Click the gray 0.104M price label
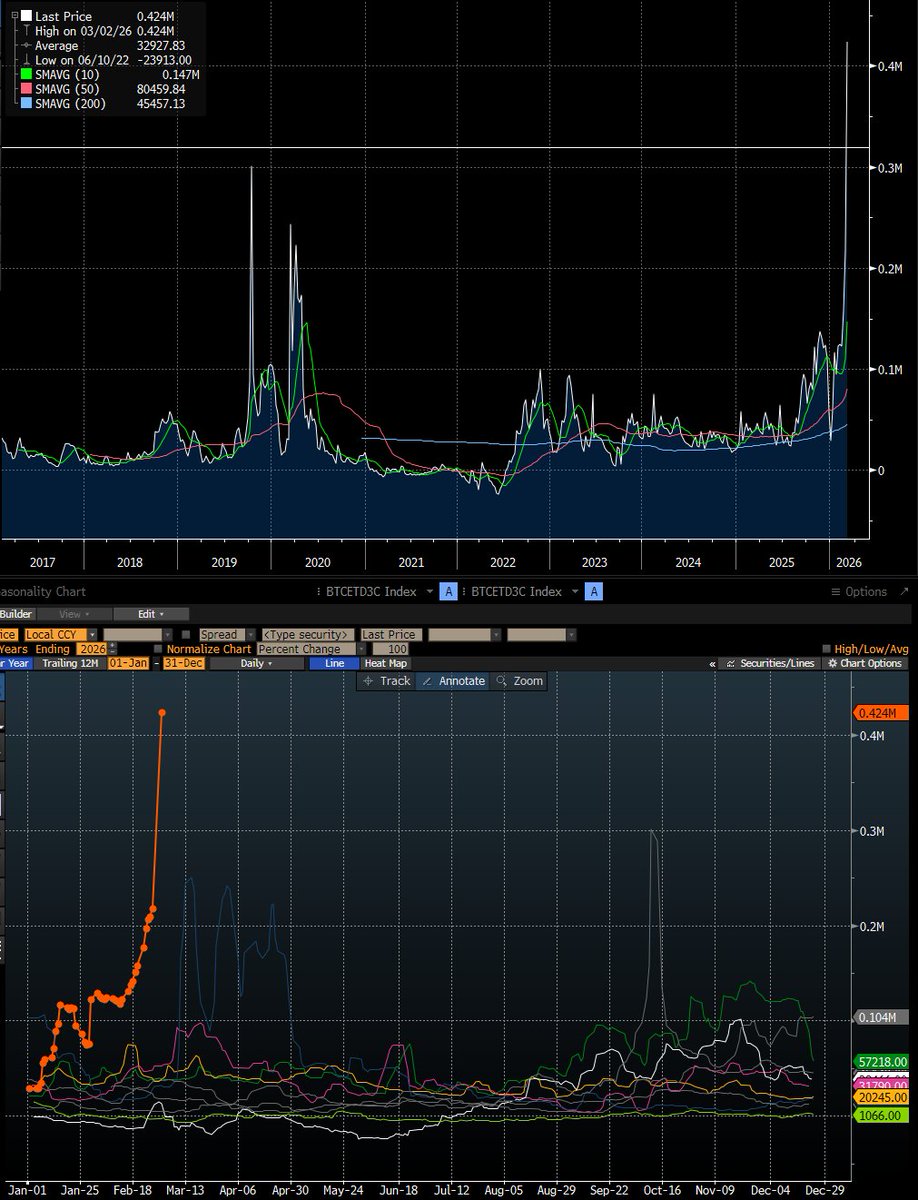Screen dimensions: 918x1200 click(881, 1017)
